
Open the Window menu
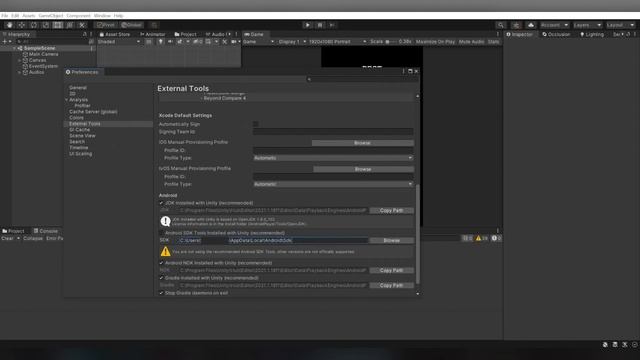point(102,16)
